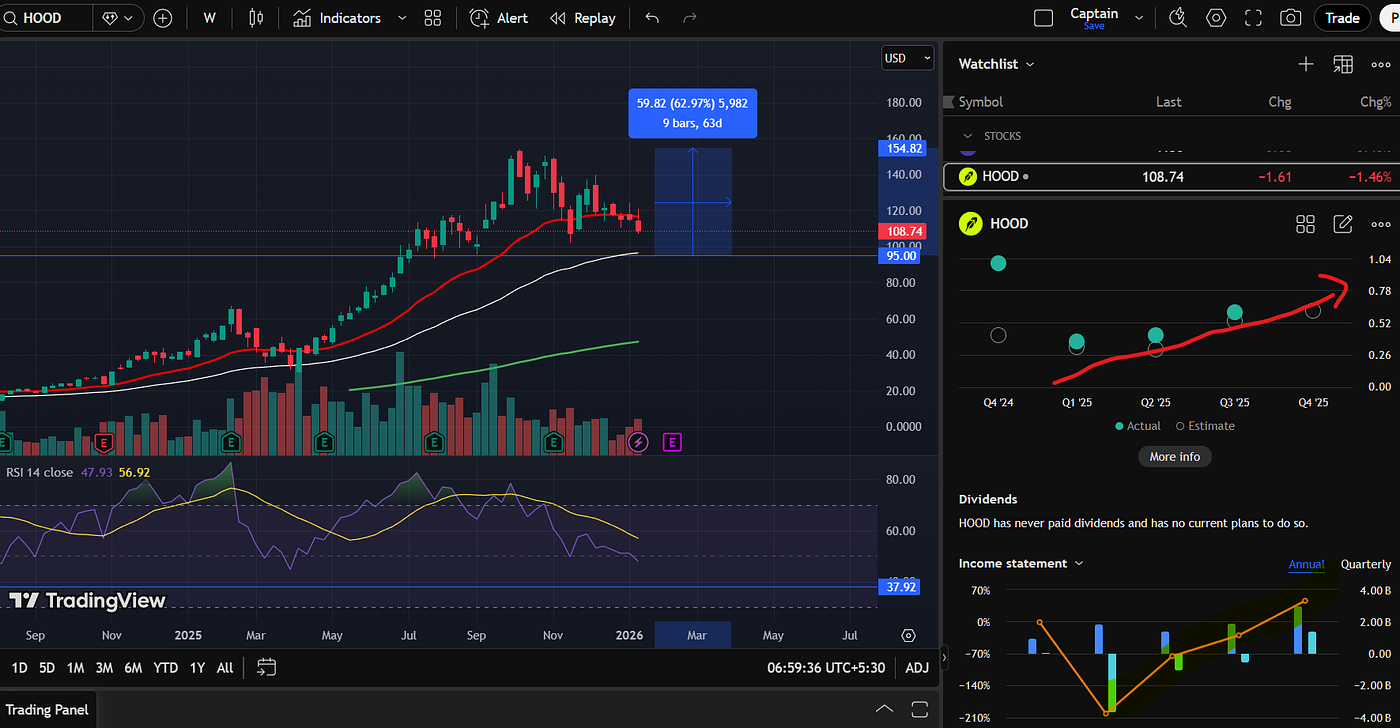The width and height of the screenshot is (1400, 728).
Task: Expand the Captain layout dropdown arrow
Action: [x=1139, y=17]
